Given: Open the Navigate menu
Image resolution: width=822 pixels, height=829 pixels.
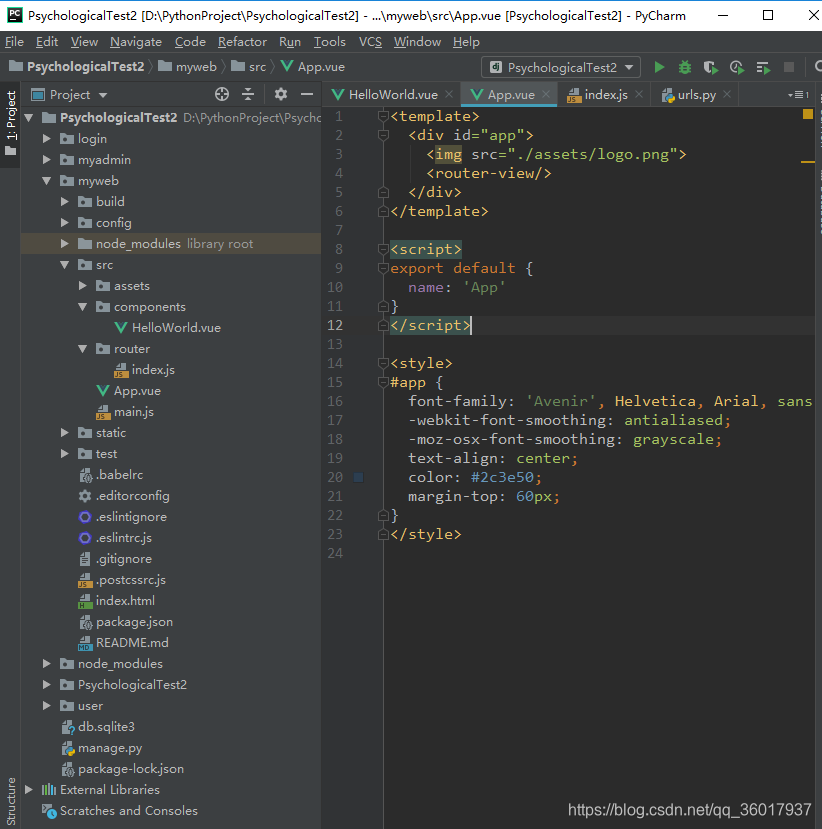Looking at the screenshot, I should 136,42.
